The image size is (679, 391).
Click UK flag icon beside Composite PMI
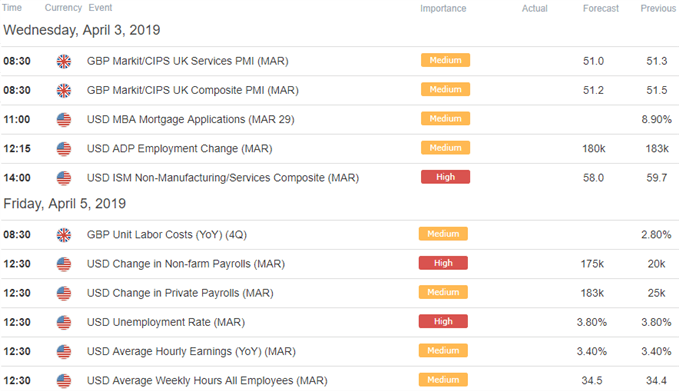[x=64, y=90]
